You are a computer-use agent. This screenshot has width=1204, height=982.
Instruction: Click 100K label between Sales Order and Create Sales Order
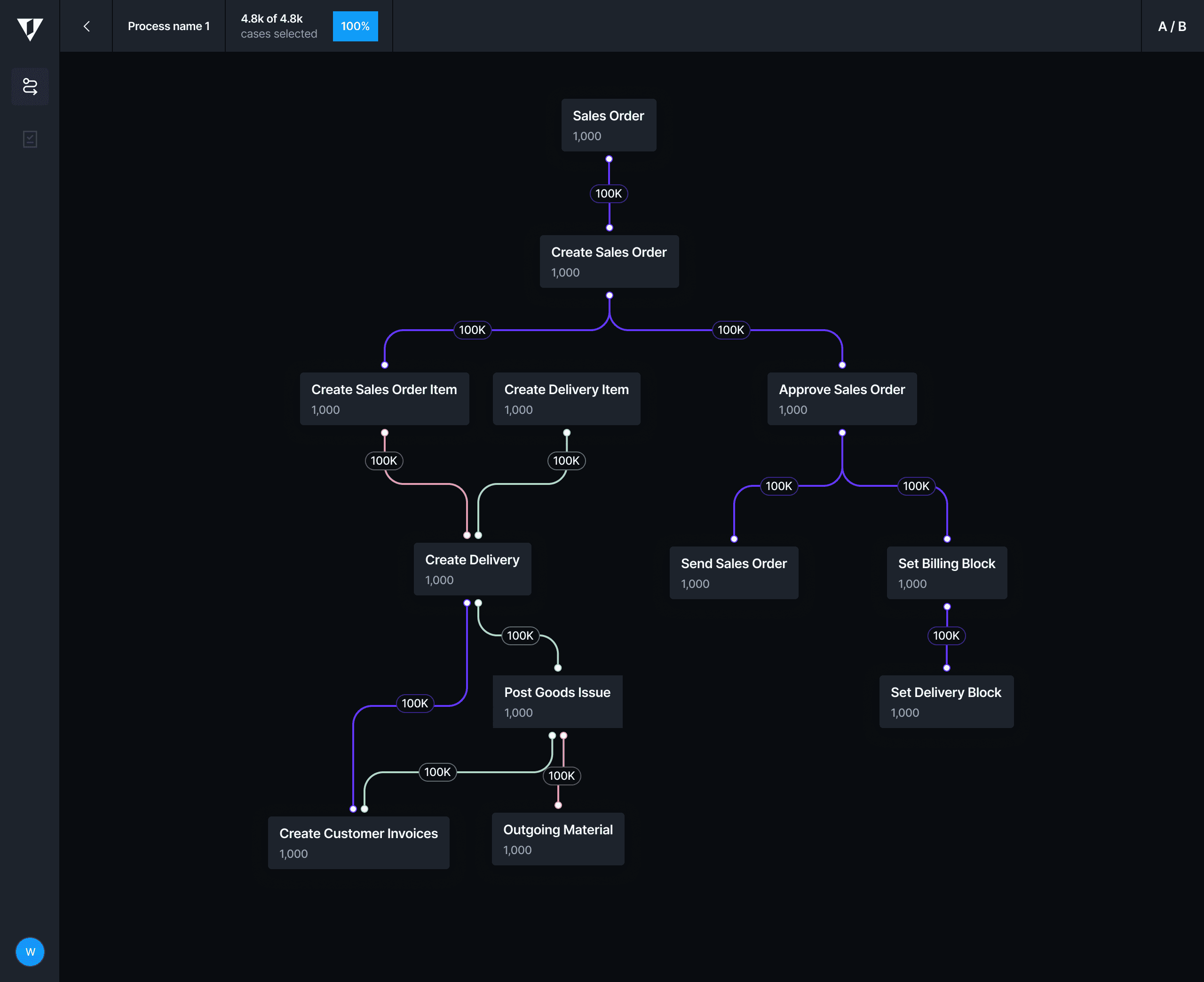click(609, 193)
